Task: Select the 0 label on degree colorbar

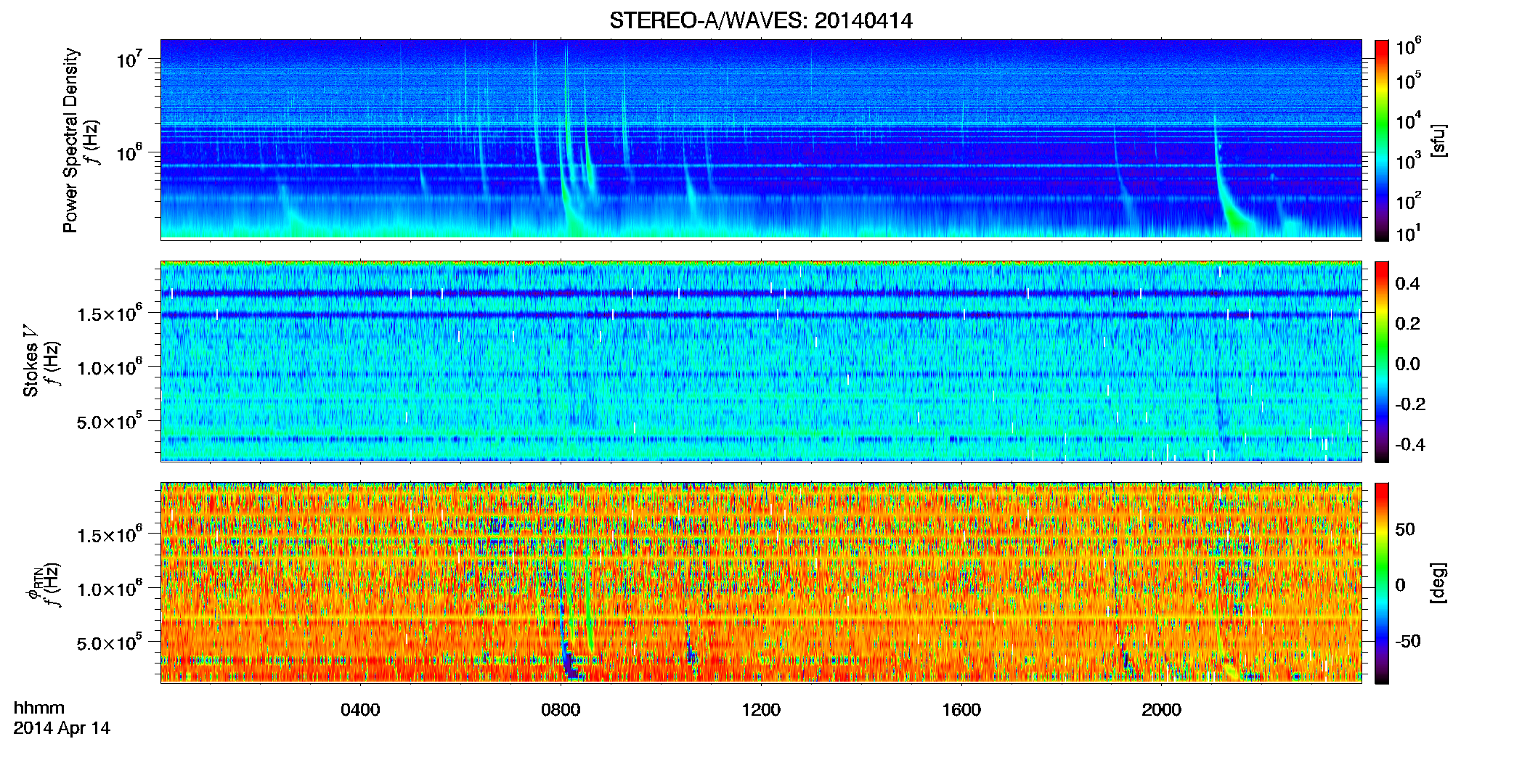Action: tap(1401, 585)
